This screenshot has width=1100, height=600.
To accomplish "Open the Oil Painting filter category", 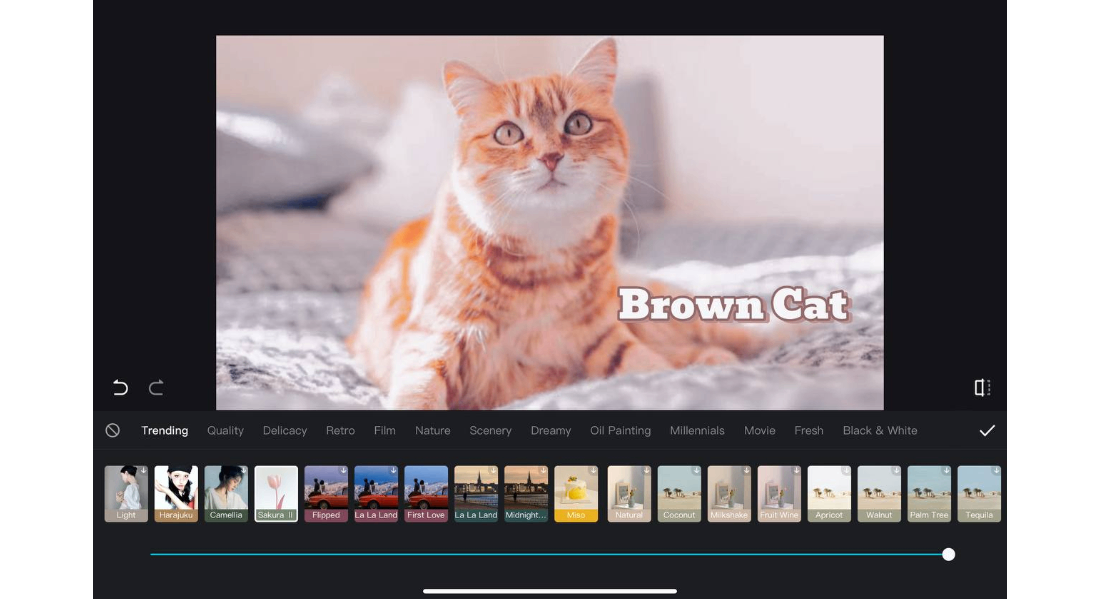I will coord(620,430).
